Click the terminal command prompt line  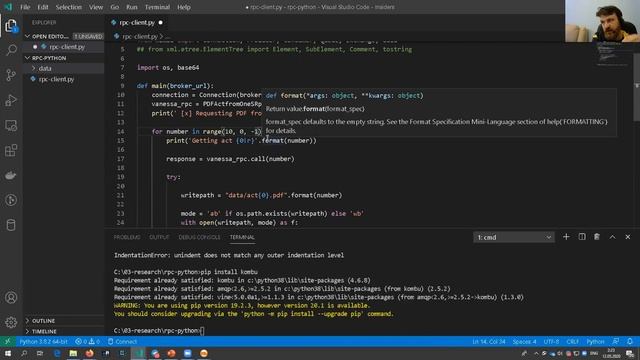click(159, 330)
